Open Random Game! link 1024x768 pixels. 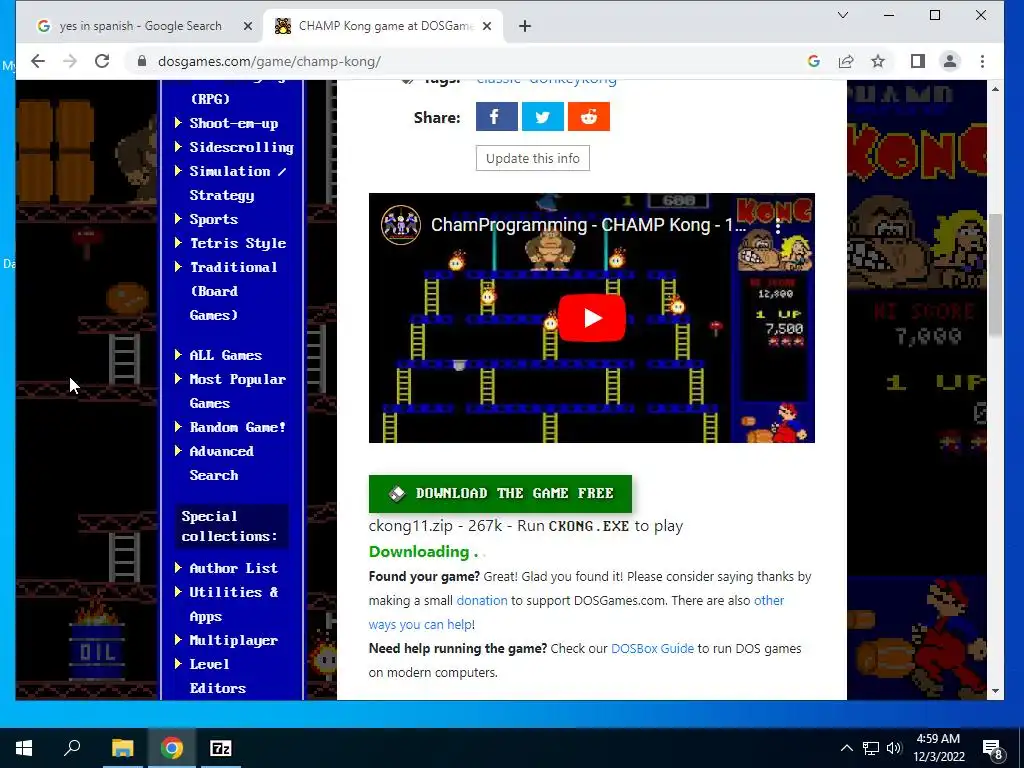pyautogui.click(x=237, y=428)
